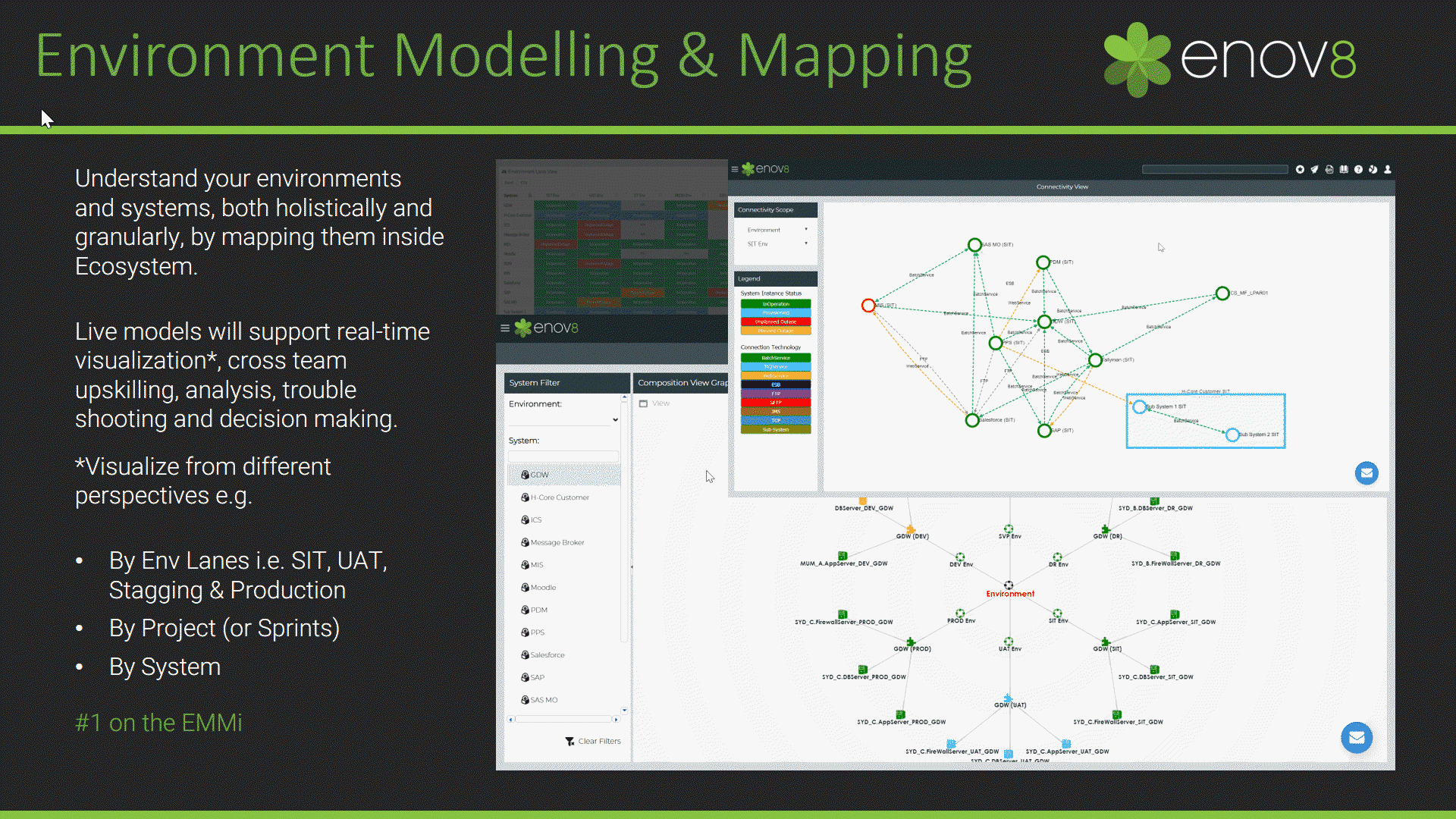The height and width of the screenshot is (819, 1456).
Task: Click the PROD Env node
Action: 960,613
